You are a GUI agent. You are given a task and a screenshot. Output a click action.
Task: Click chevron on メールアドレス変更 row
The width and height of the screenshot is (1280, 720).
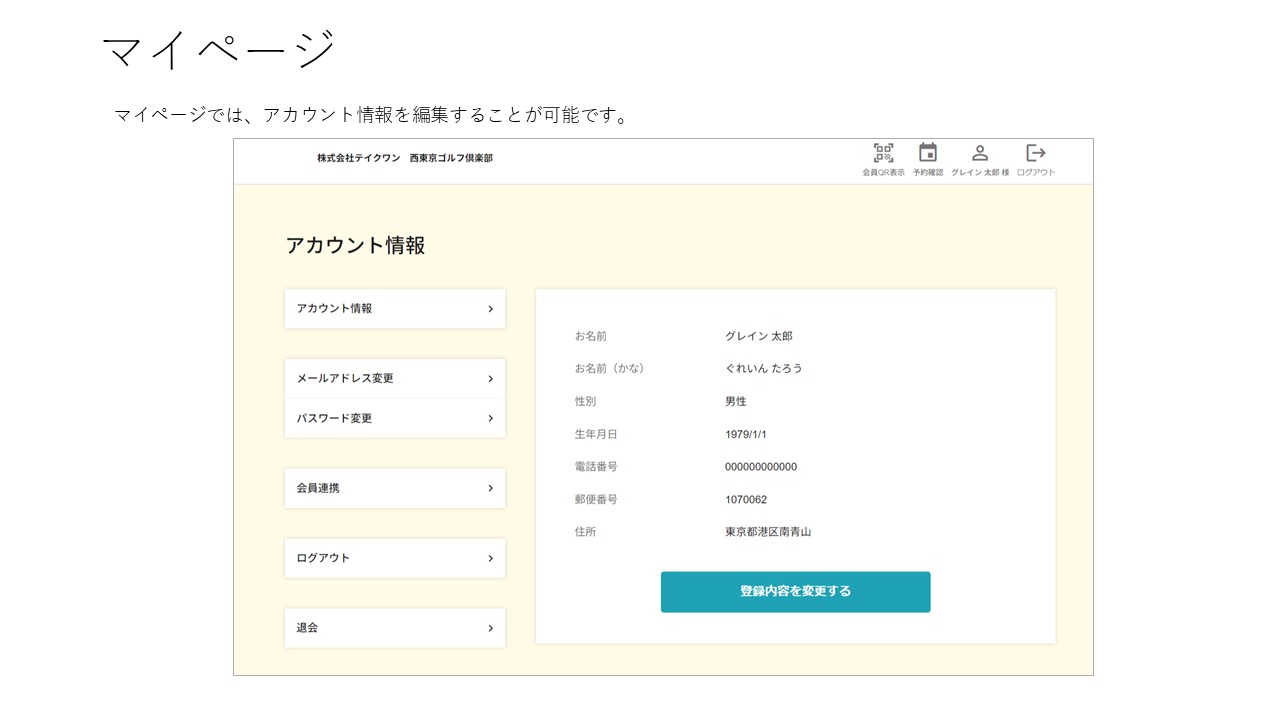tap(490, 379)
